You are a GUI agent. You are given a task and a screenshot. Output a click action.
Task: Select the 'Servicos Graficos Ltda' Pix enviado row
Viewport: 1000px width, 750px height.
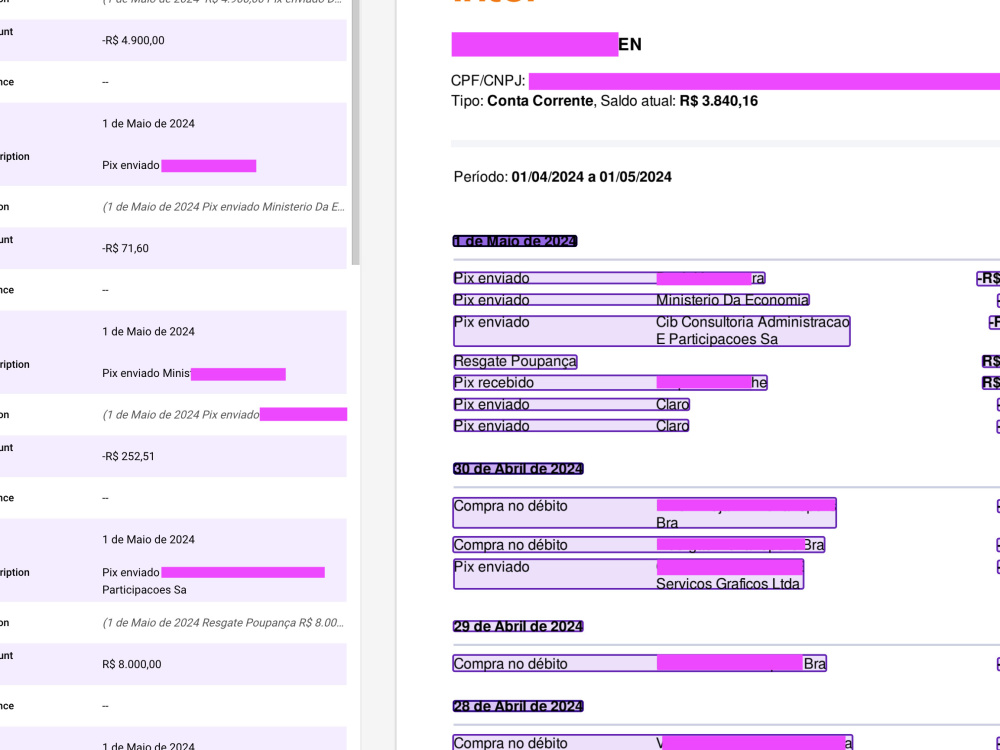628,574
